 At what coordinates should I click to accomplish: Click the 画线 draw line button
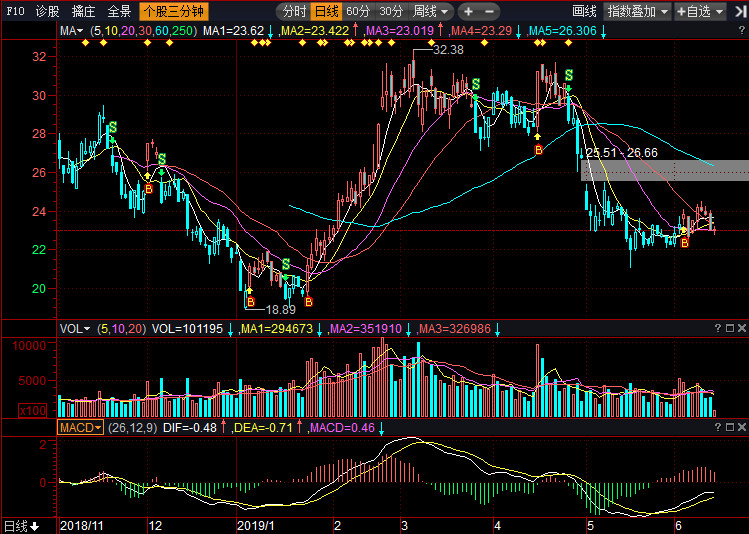[x=585, y=12]
